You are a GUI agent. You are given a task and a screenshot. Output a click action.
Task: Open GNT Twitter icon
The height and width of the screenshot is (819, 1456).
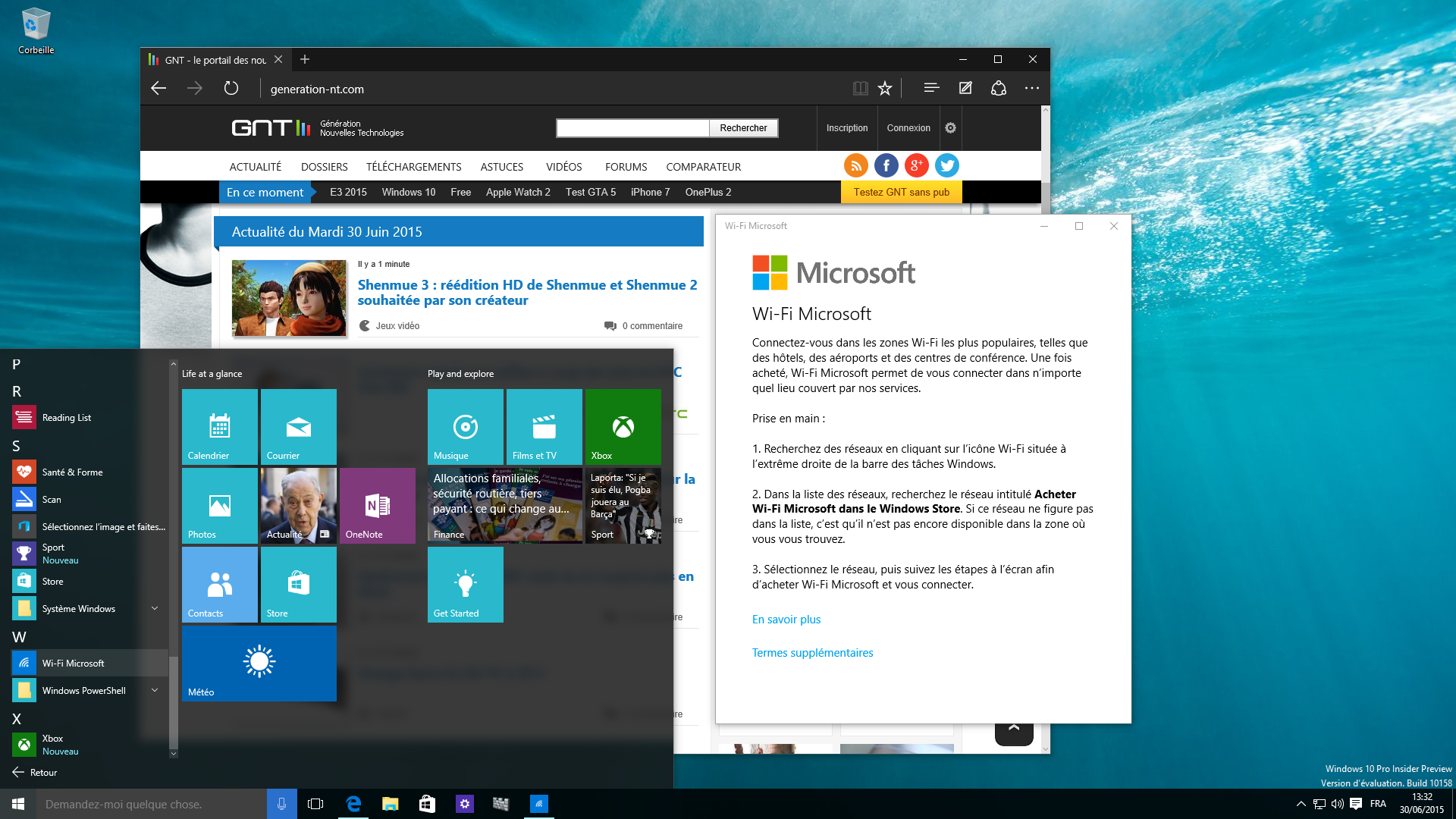(x=947, y=165)
